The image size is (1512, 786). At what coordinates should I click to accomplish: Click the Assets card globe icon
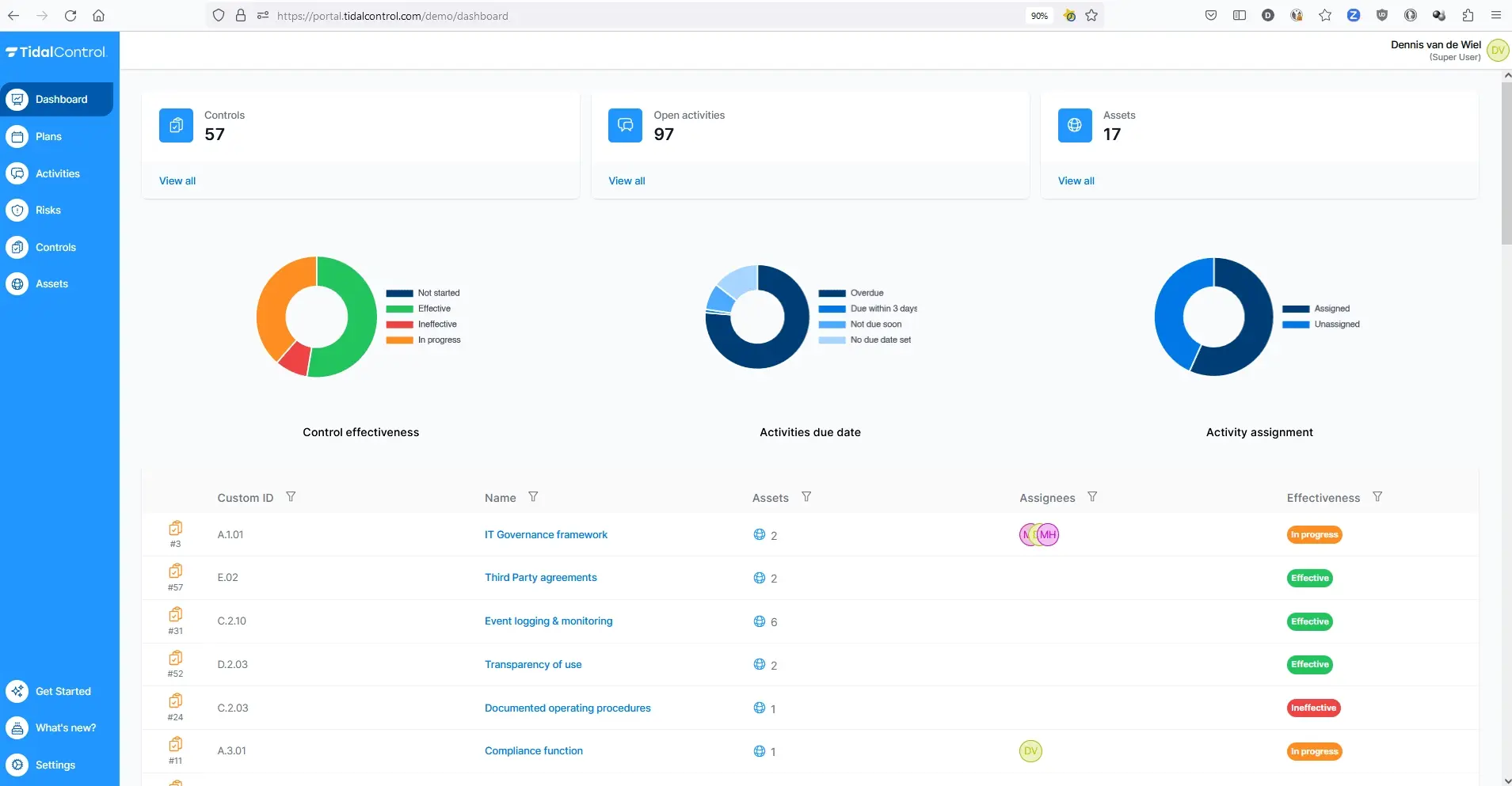(1075, 125)
